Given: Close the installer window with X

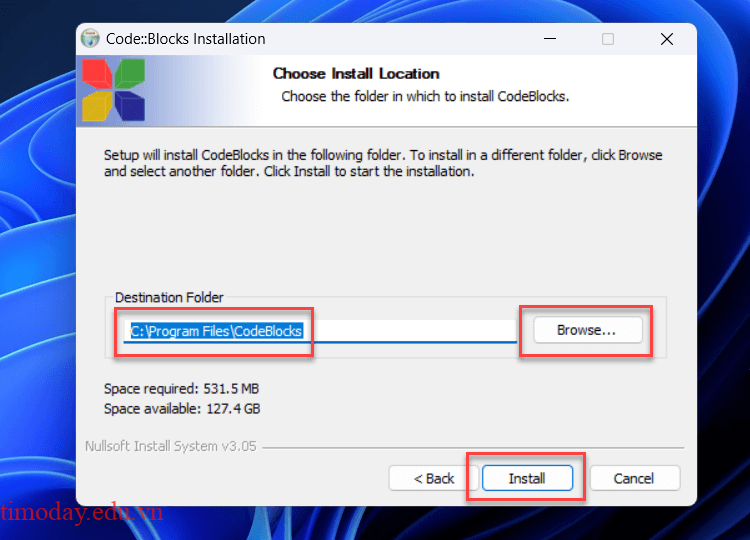Looking at the screenshot, I should tap(667, 39).
